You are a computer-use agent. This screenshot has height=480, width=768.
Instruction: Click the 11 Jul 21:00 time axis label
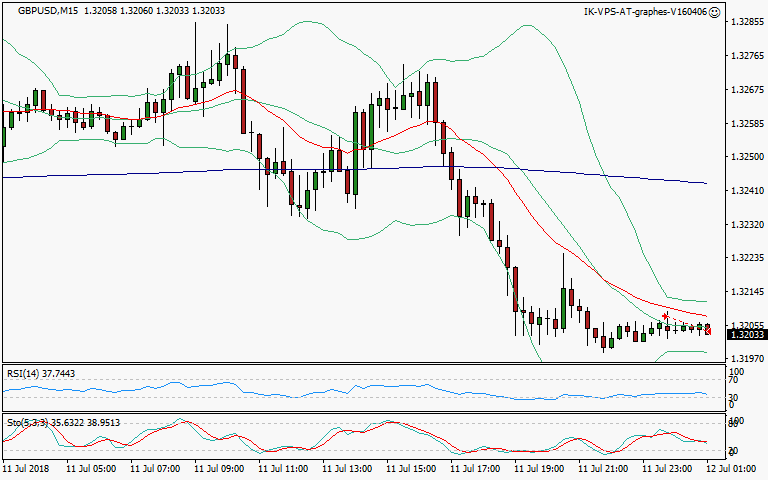click(x=603, y=469)
